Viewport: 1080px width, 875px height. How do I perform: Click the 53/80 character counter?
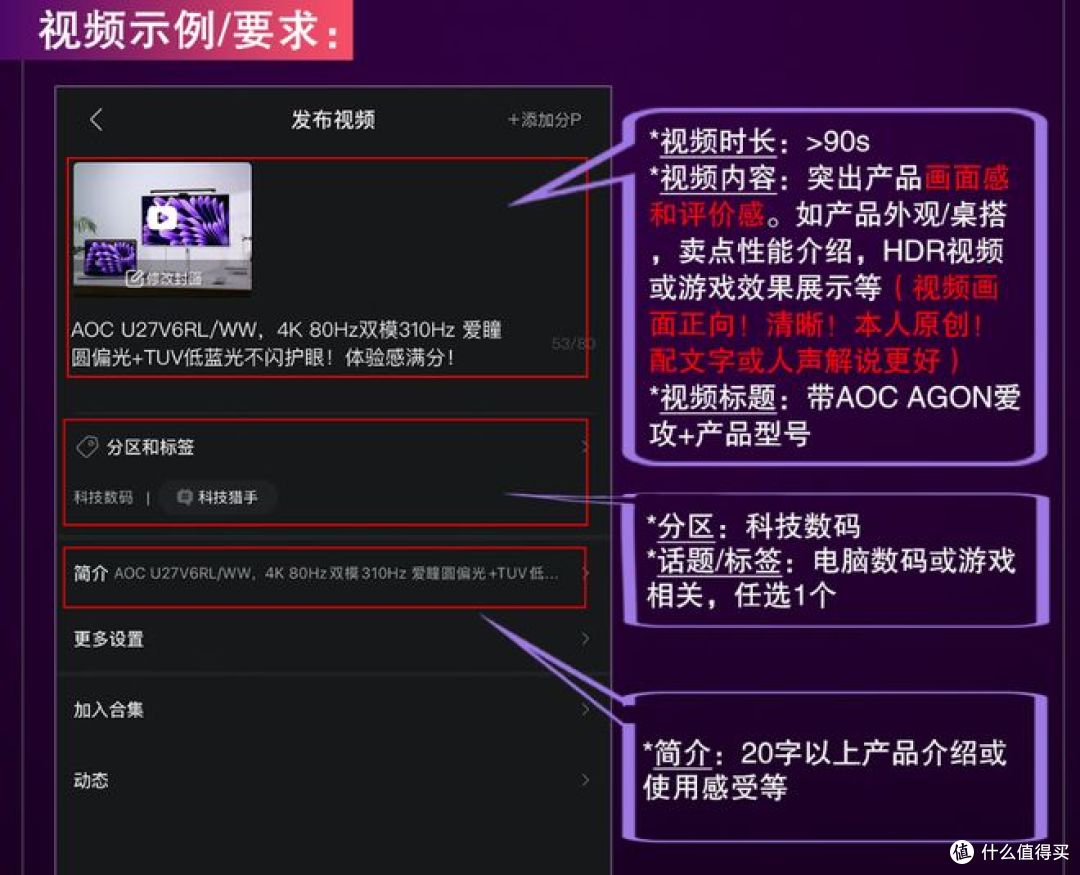pyautogui.click(x=573, y=344)
